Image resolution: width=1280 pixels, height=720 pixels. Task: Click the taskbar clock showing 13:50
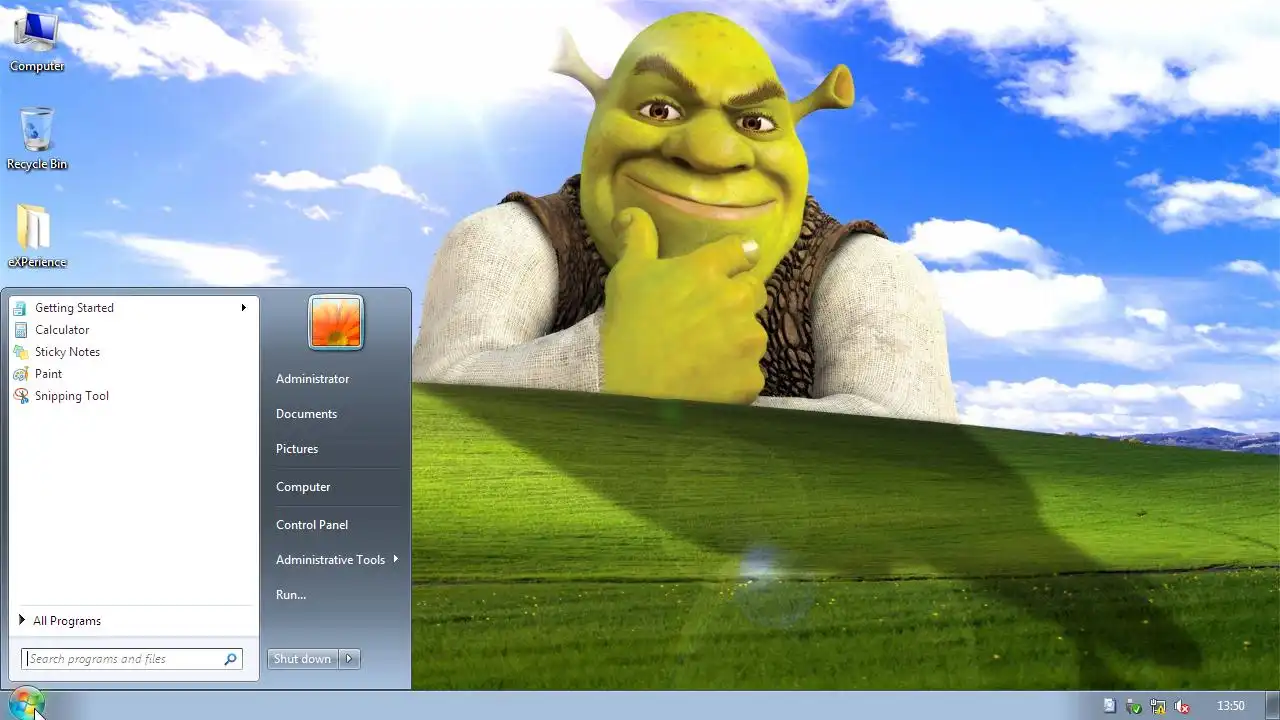[x=1230, y=706]
